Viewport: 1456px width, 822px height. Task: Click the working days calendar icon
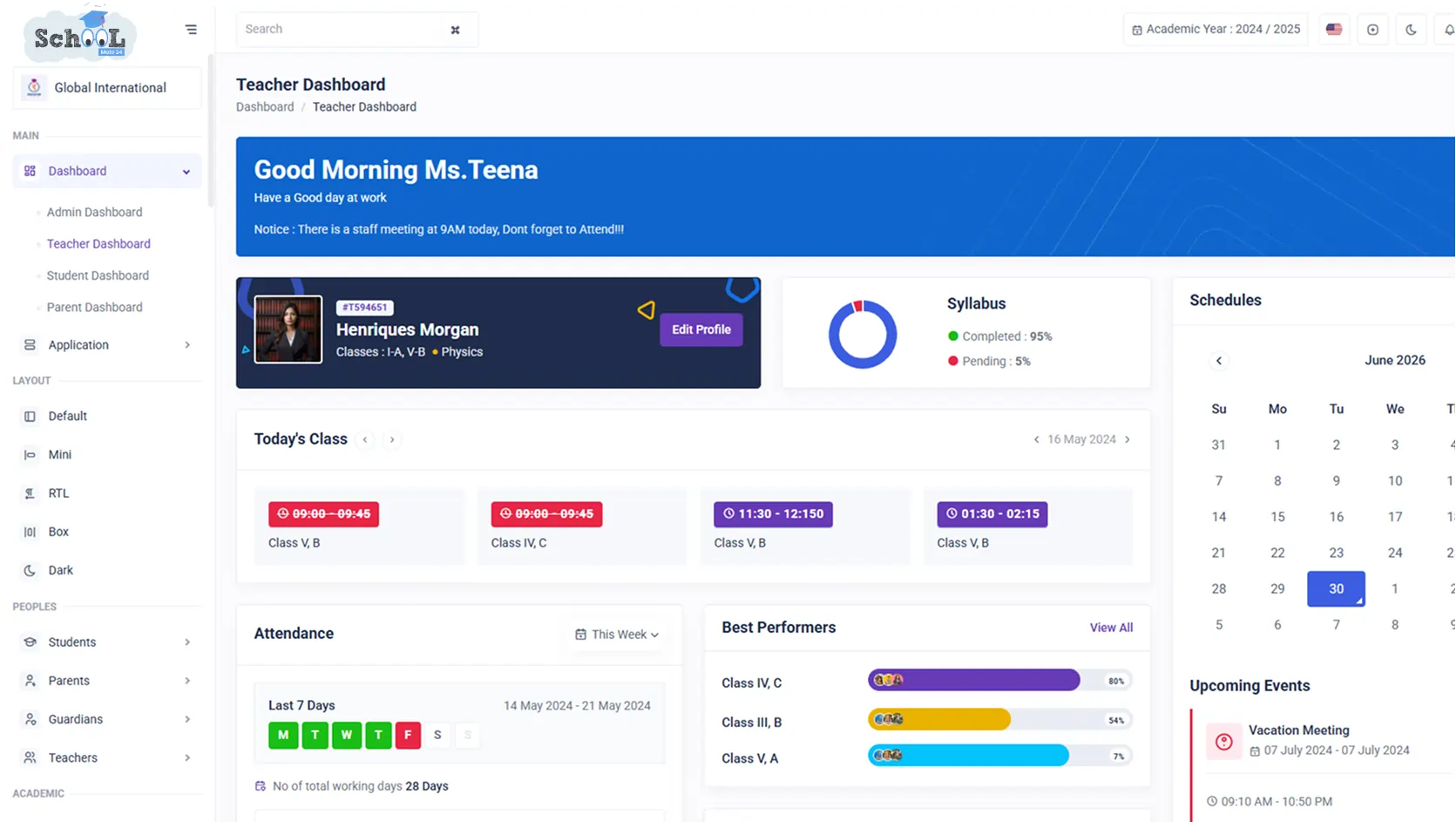[260, 786]
